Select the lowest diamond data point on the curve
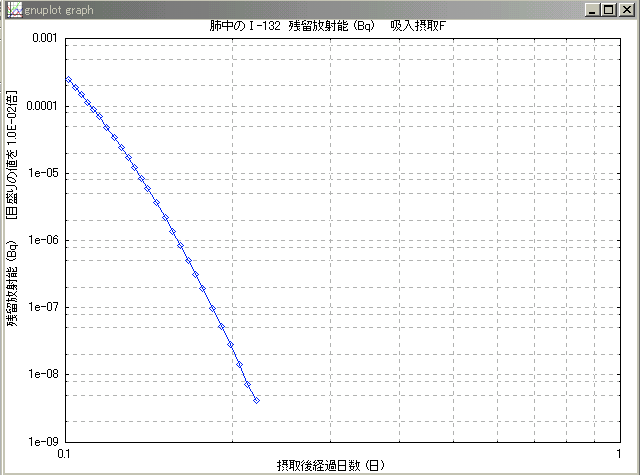 257,401
